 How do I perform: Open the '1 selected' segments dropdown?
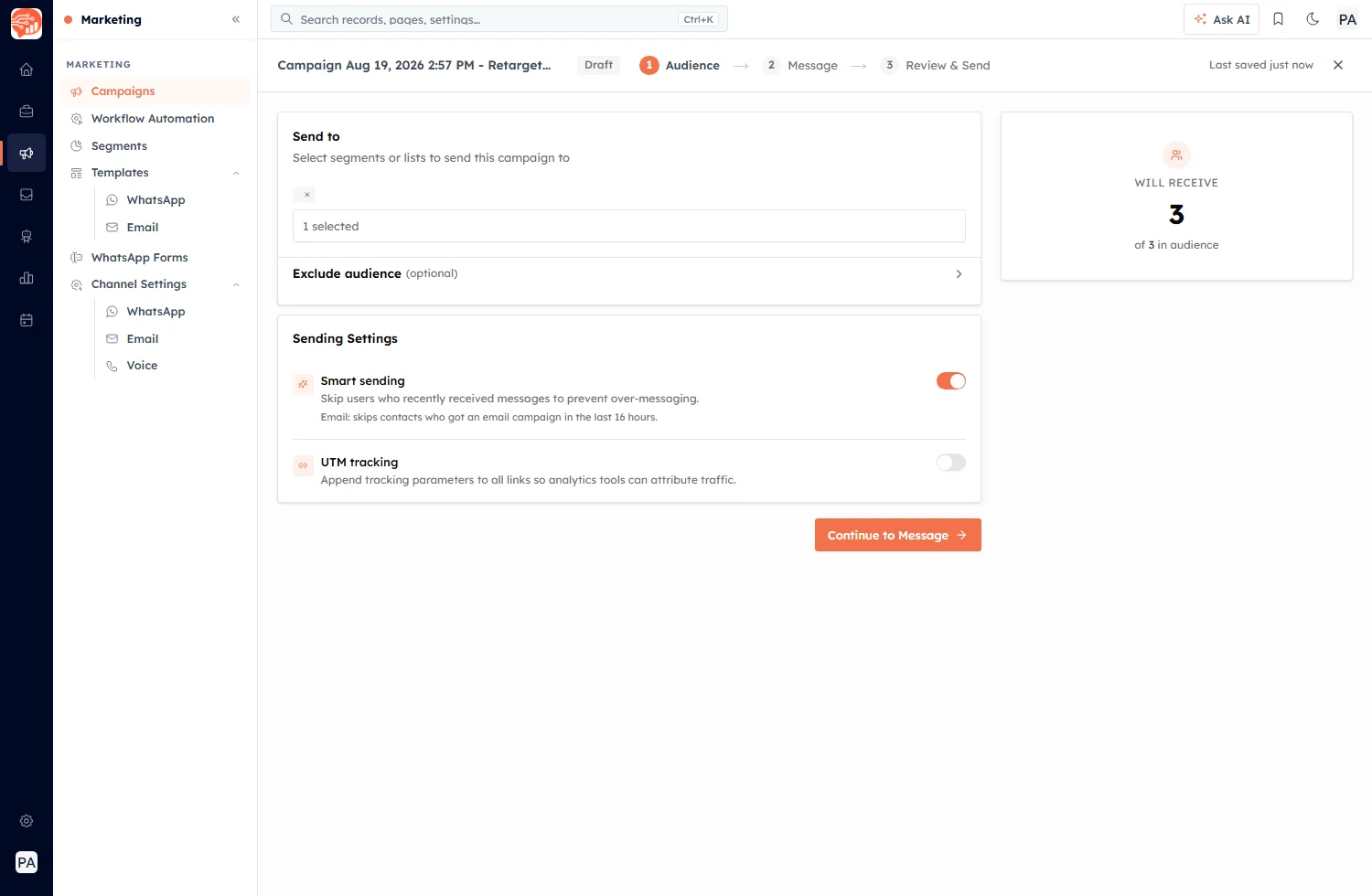click(629, 226)
